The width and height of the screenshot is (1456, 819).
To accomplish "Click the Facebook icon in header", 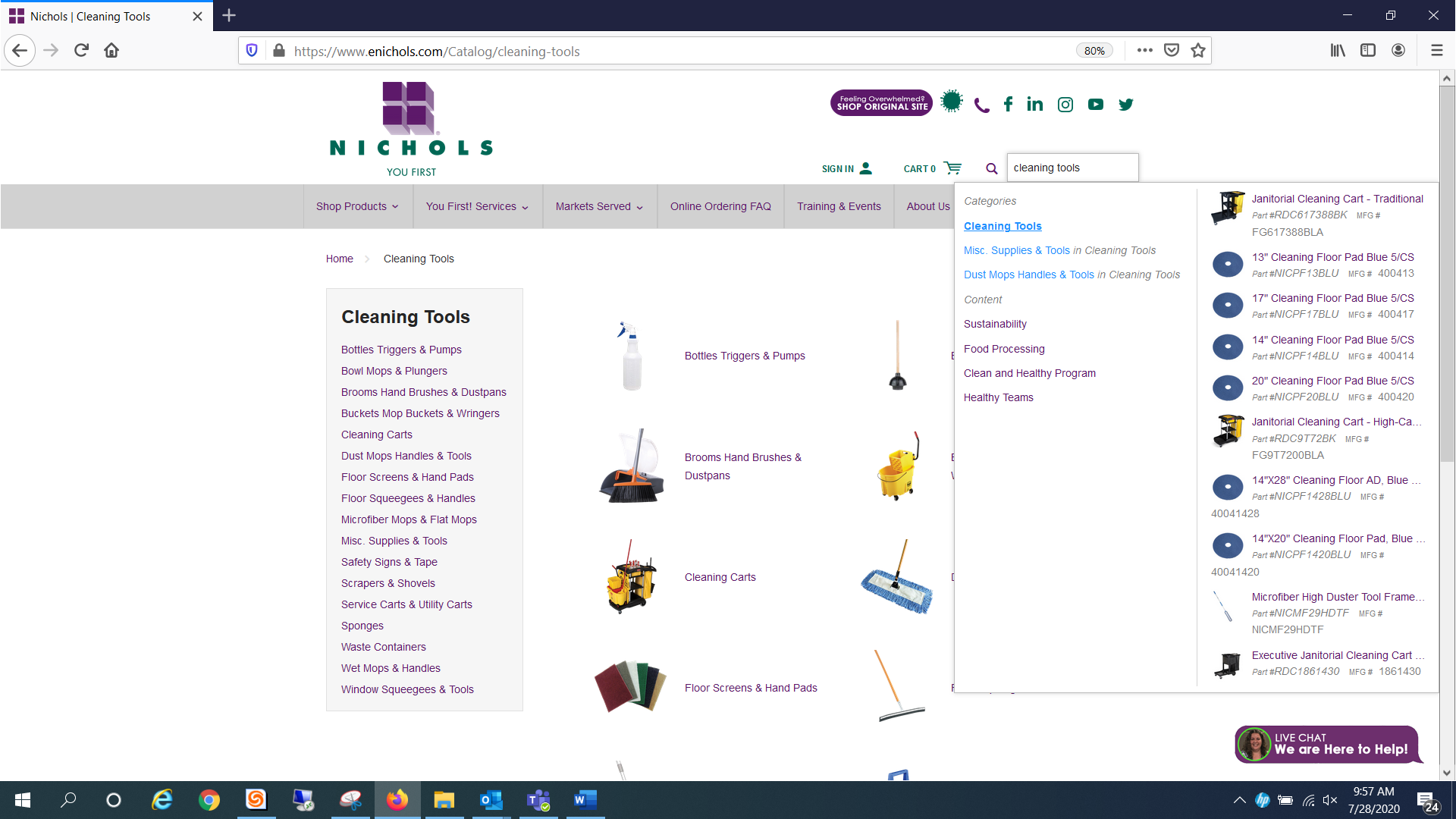I will pyautogui.click(x=1008, y=105).
